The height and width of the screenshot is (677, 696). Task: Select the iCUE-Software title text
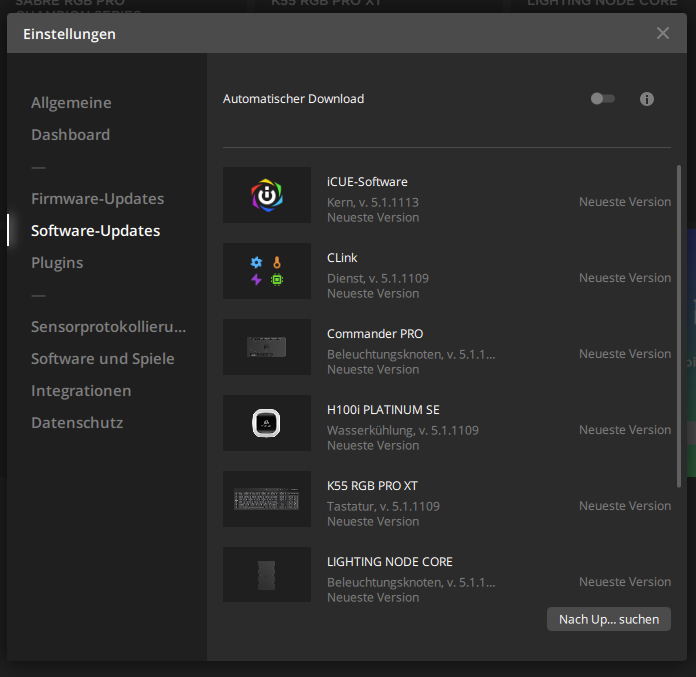pos(367,182)
